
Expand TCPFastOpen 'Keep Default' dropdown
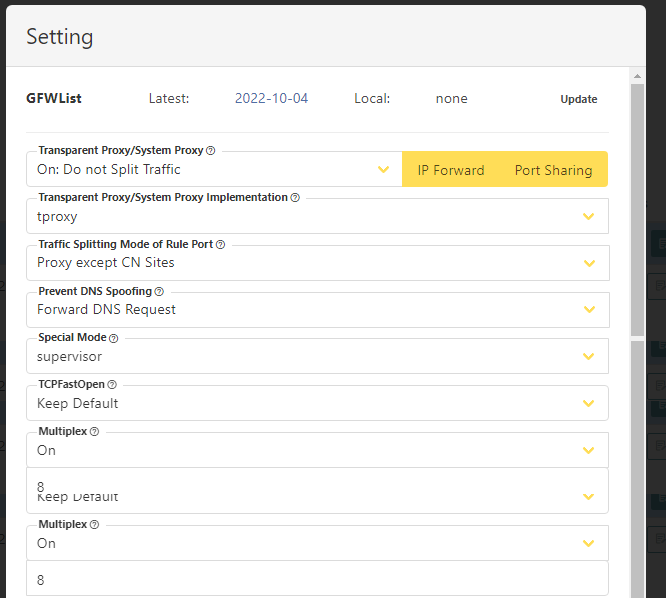click(x=317, y=403)
